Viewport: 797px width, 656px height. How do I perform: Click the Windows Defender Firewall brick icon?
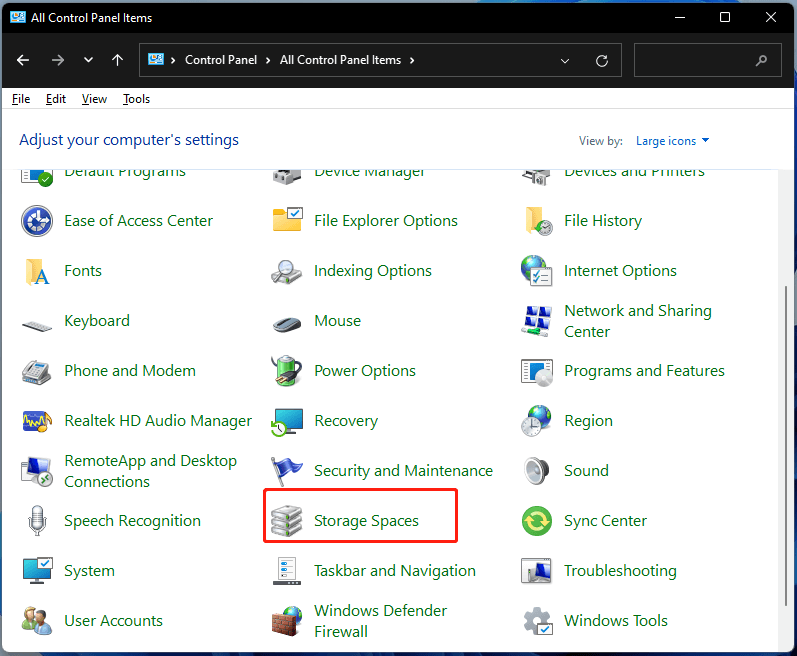tap(287, 621)
